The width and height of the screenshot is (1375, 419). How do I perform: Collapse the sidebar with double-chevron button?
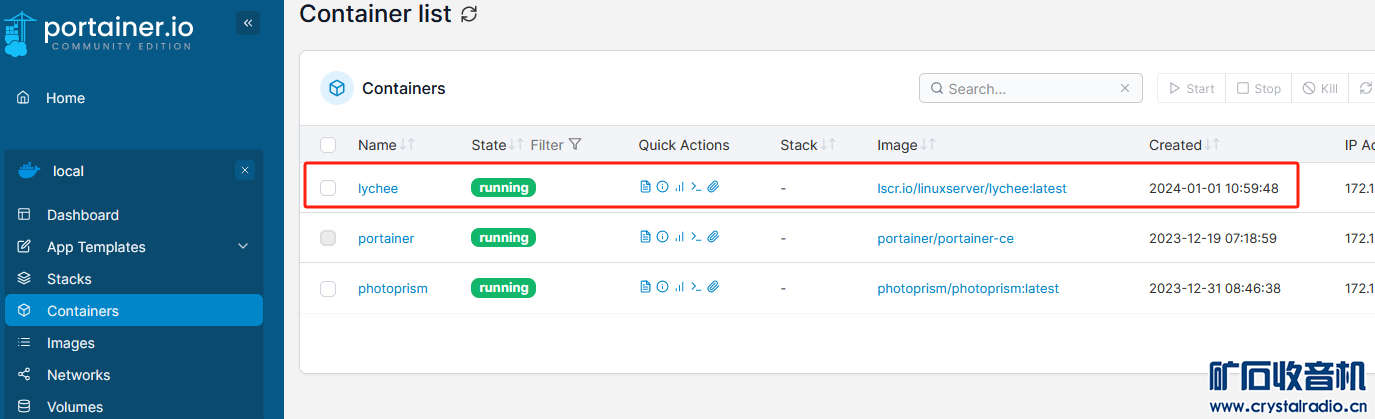point(248,23)
